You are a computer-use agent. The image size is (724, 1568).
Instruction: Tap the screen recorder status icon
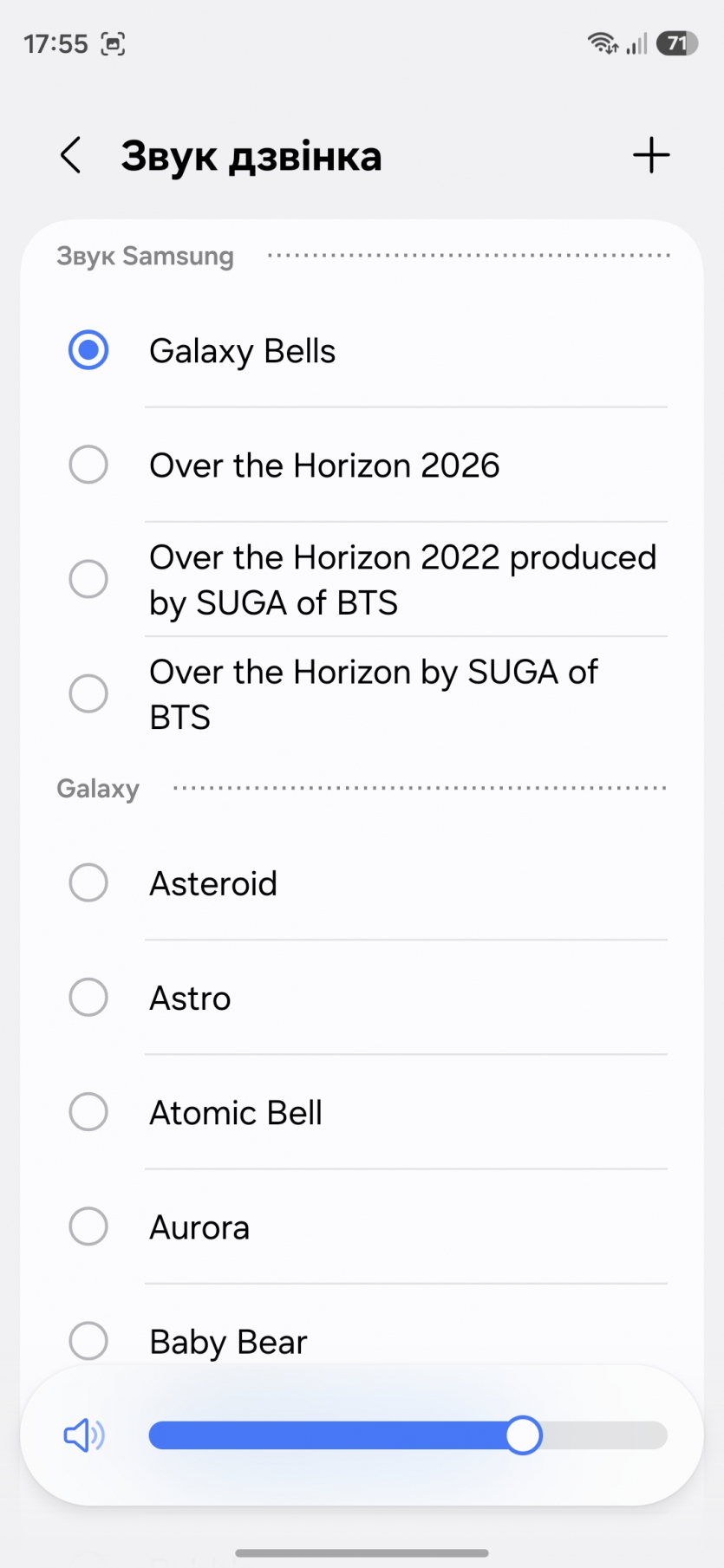point(114,43)
